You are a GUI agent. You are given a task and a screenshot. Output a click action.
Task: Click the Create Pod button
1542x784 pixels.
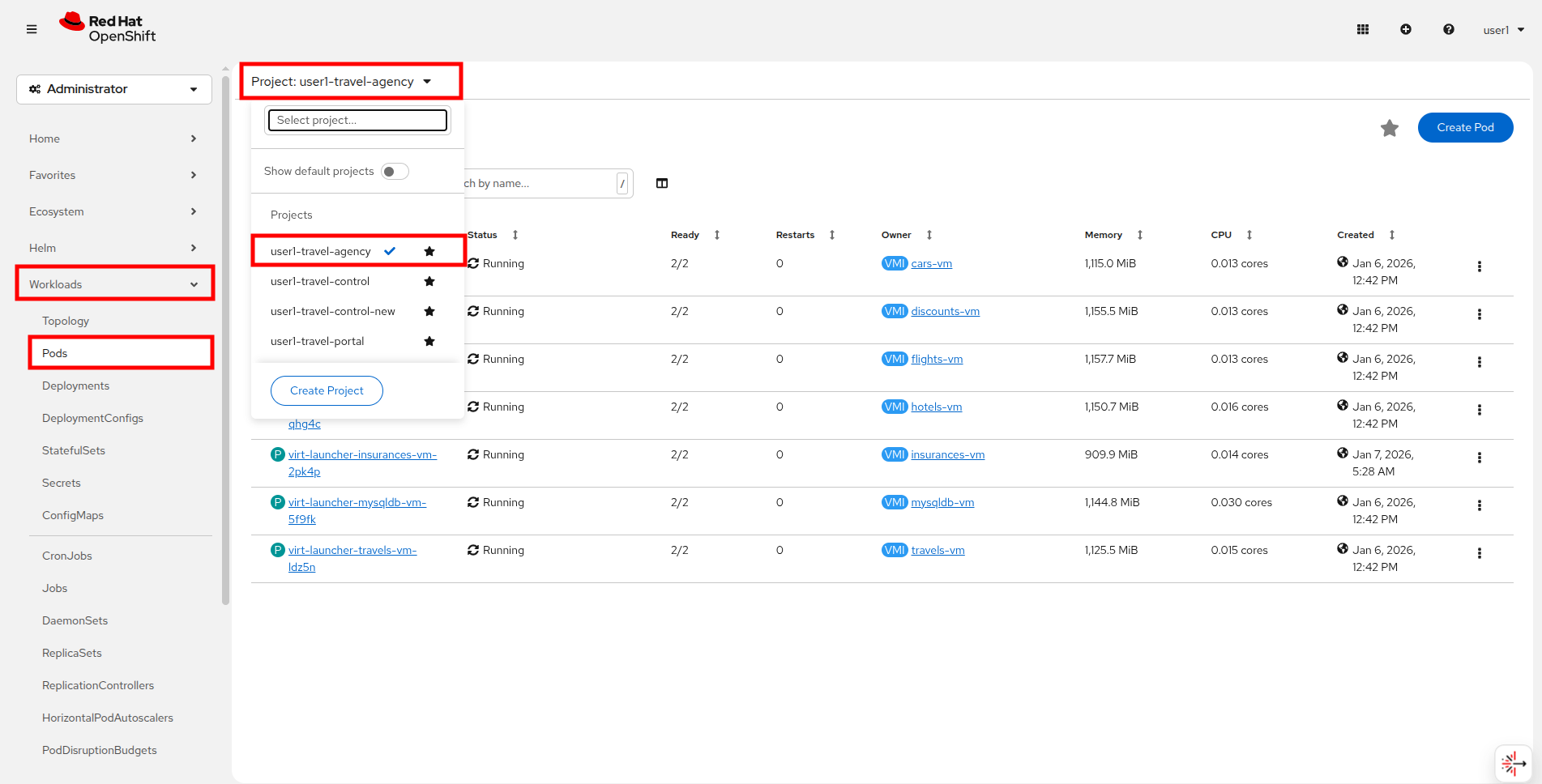pyautogui.click(x=1465, y=128)
